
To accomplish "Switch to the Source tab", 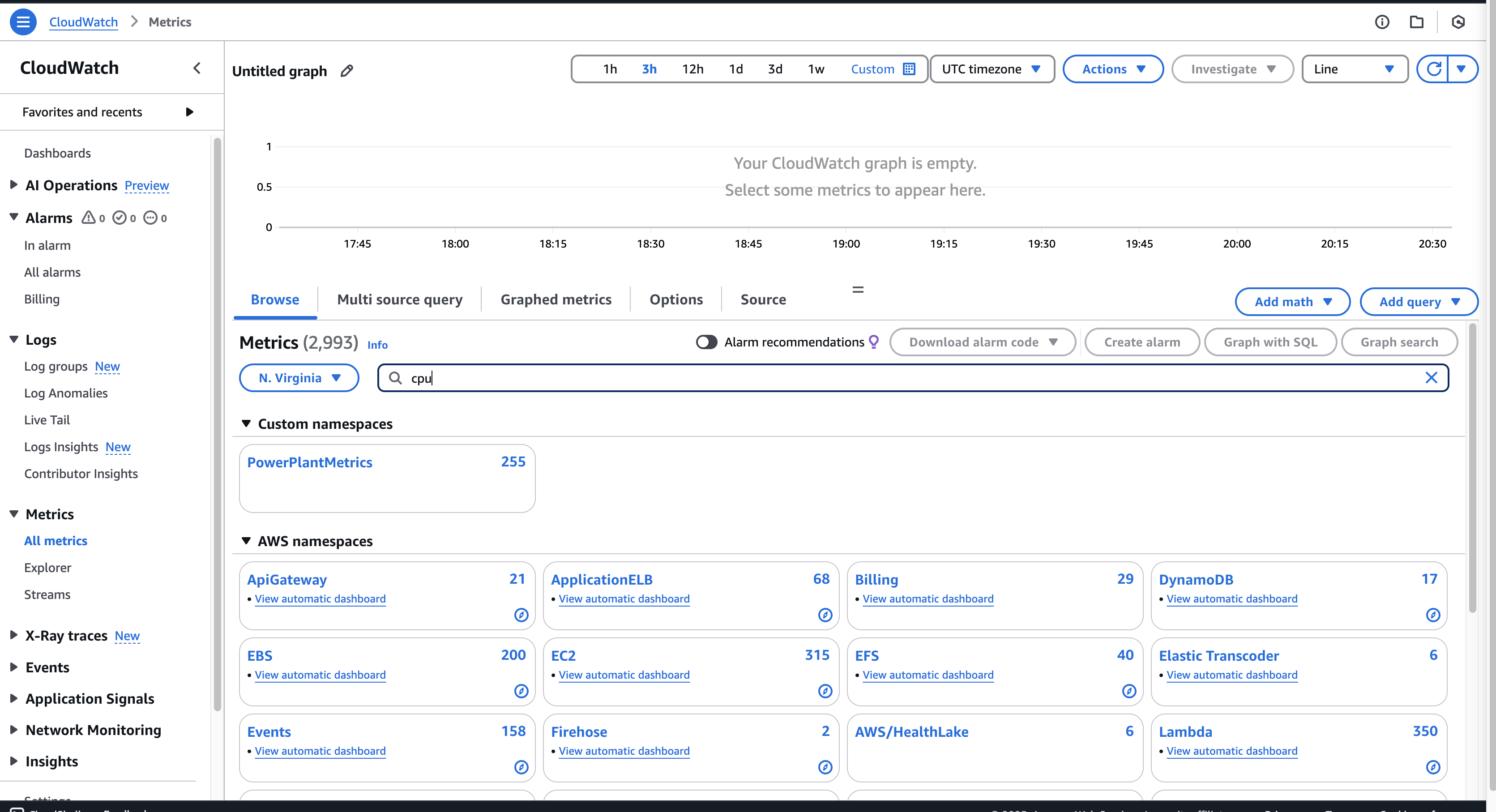I will point(763,299).
